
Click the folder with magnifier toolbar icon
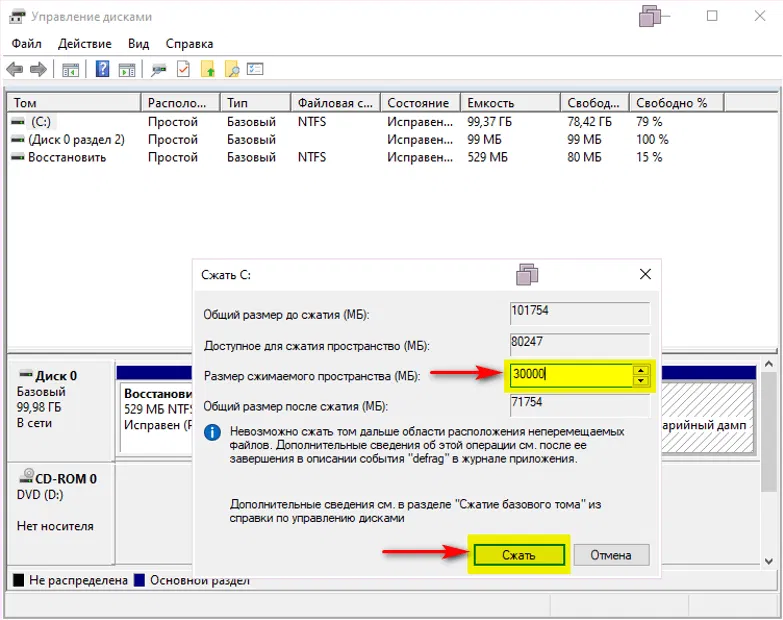pyautogui.click(x=232, y=69)
